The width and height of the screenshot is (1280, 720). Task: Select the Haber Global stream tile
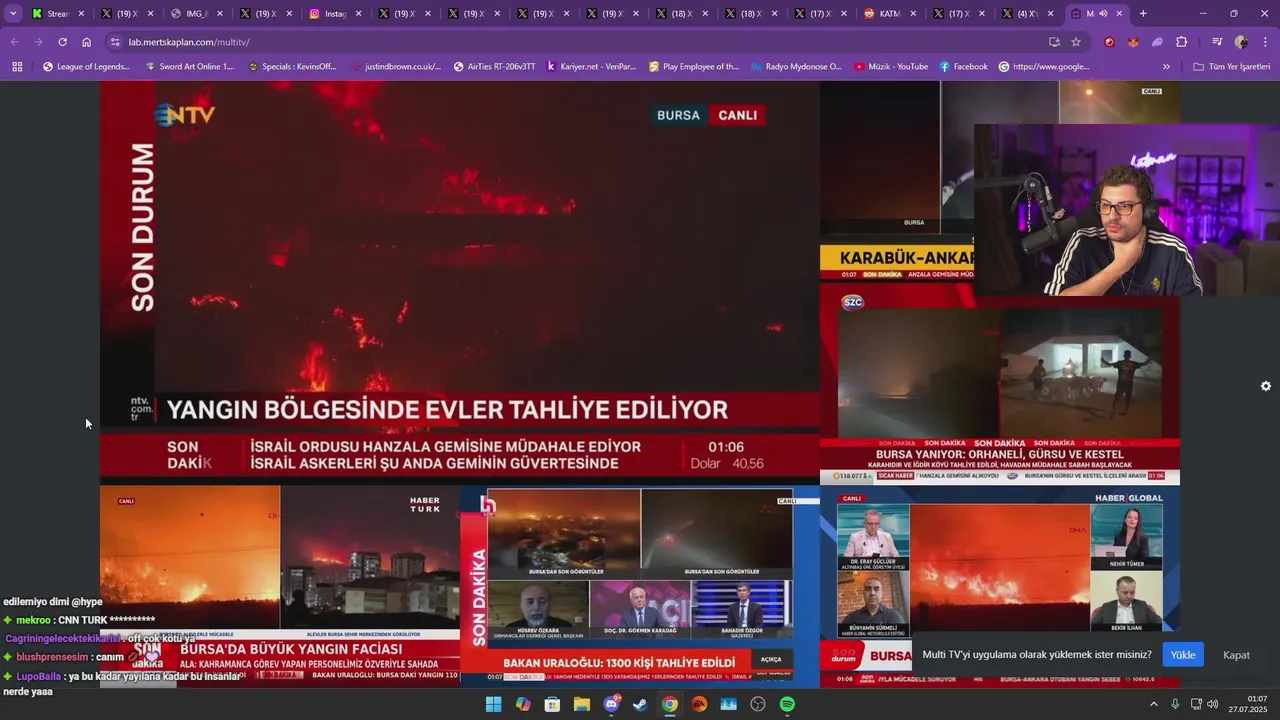click(x=1000, y=587)
